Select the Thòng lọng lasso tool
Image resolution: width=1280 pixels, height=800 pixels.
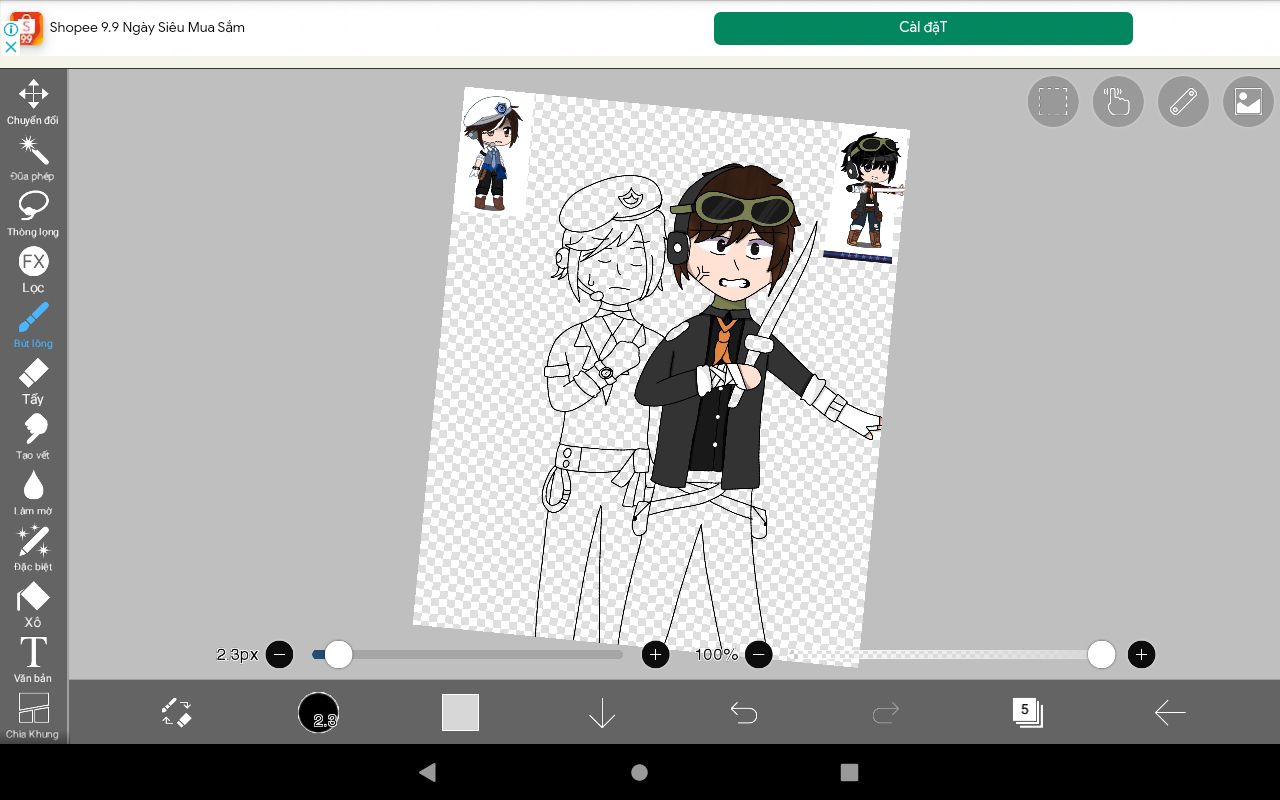click(x=33, y=214)
